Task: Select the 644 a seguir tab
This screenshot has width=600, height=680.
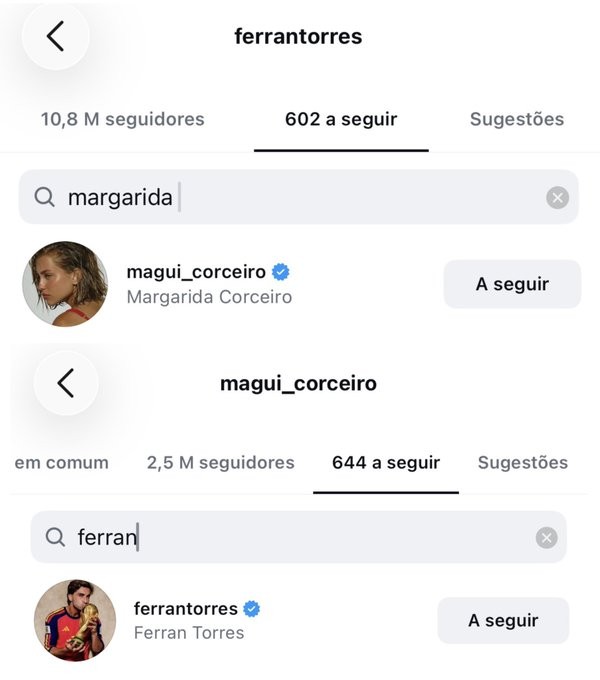Action: [x=386, y=463]
